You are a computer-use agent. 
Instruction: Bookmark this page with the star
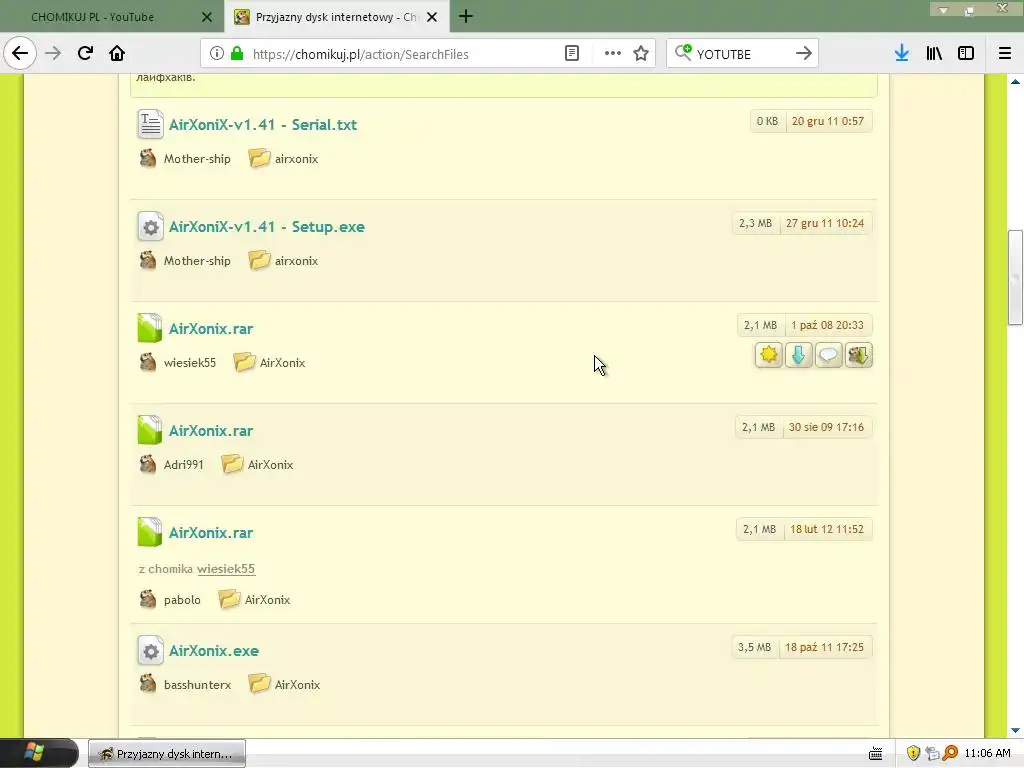pyautogui.click(x=641, y=54)
